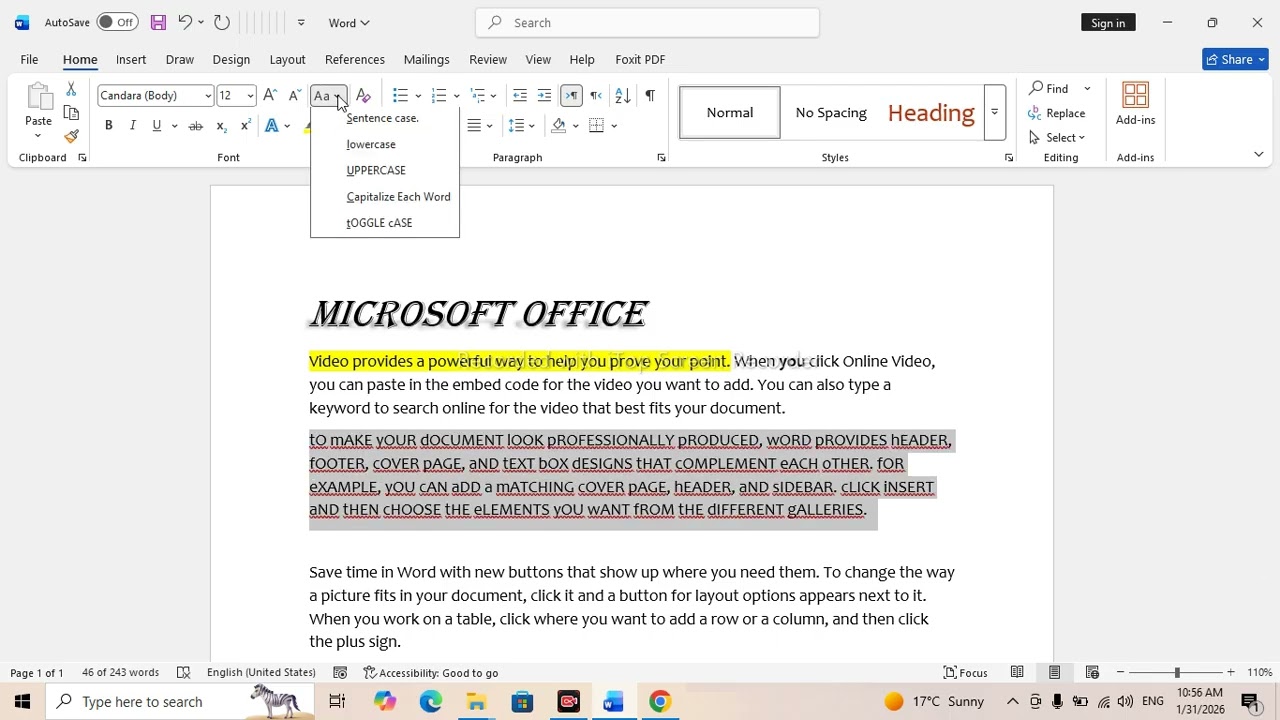Toggle Show/Hide paragraph marks

650,95
